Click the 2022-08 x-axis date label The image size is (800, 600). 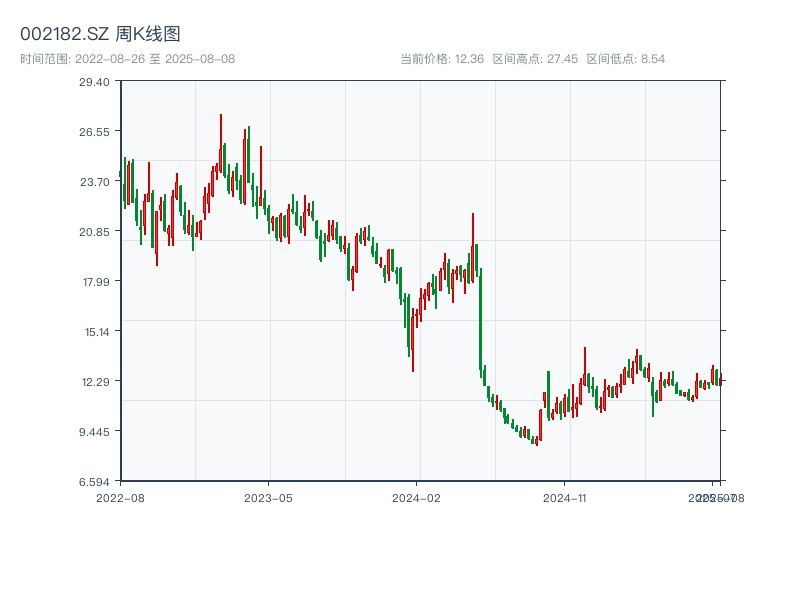[x=120, y=497]
